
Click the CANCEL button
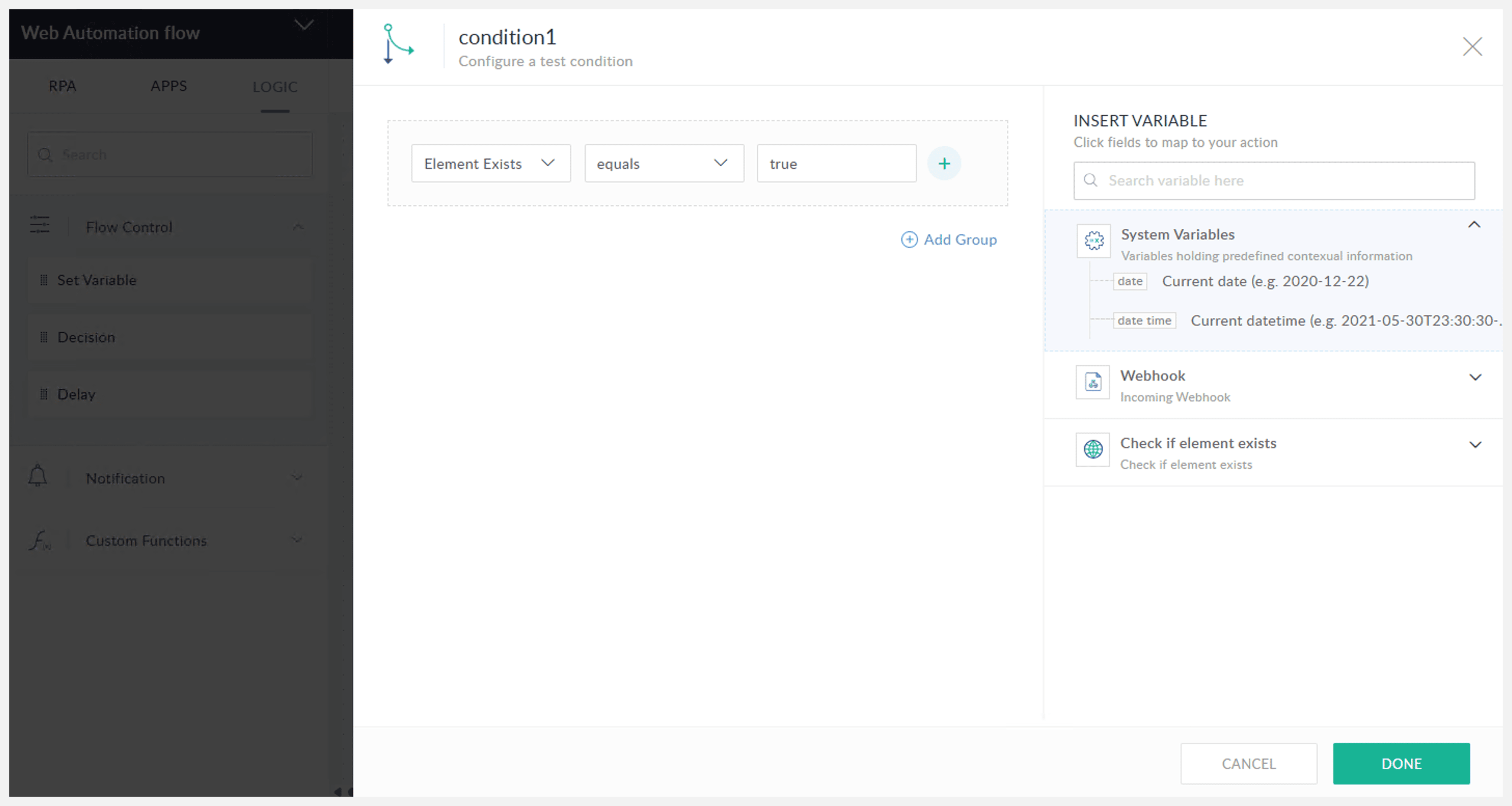(x=1248, y=763)
